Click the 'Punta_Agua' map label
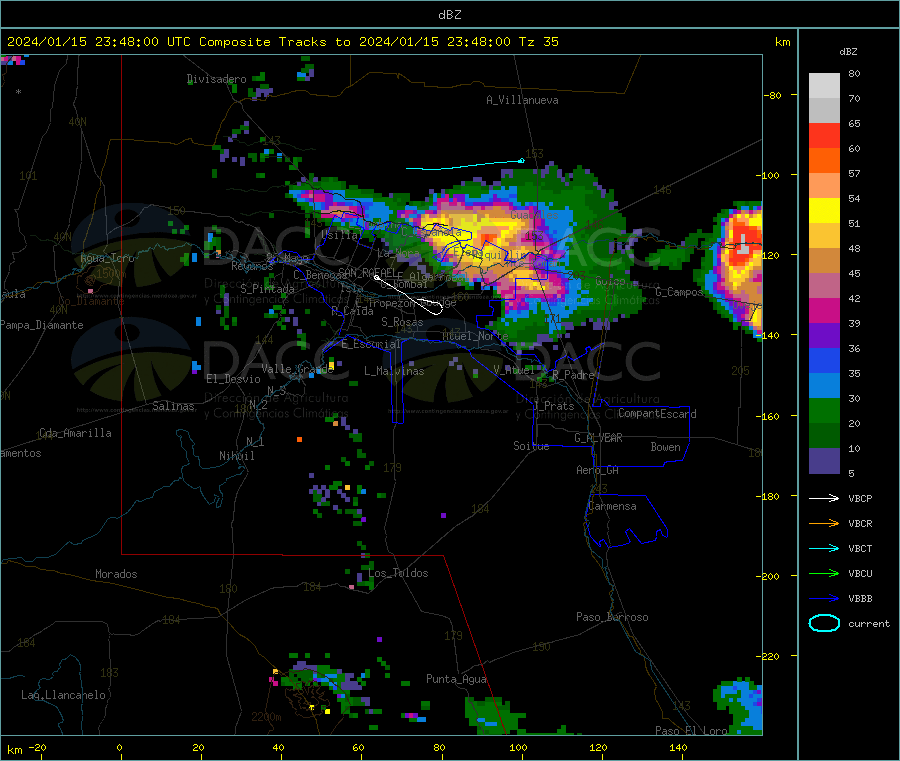The image size is (900, 761). point(456,679)
